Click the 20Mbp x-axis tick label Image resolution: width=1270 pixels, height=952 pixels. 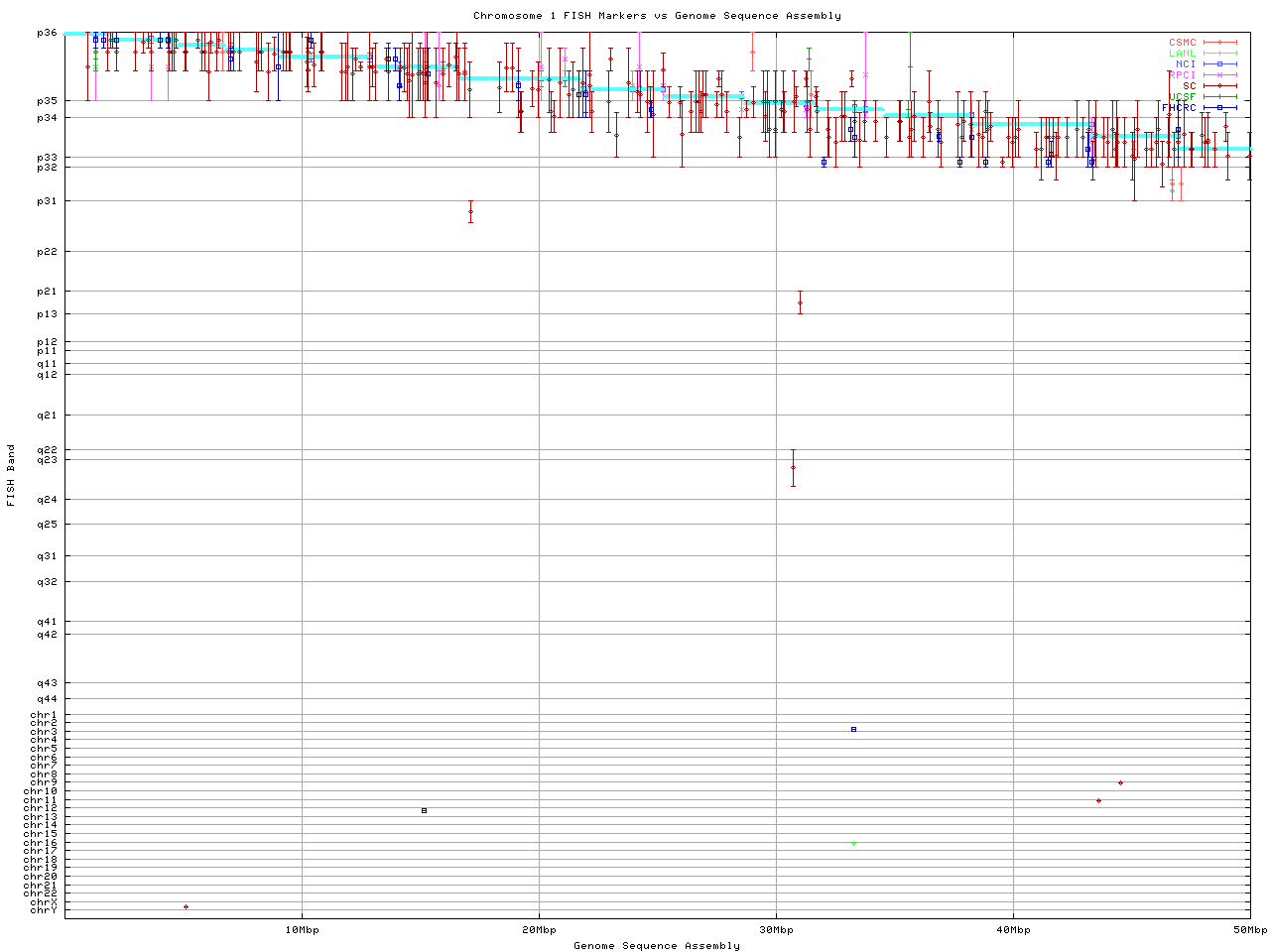point(539,930)
